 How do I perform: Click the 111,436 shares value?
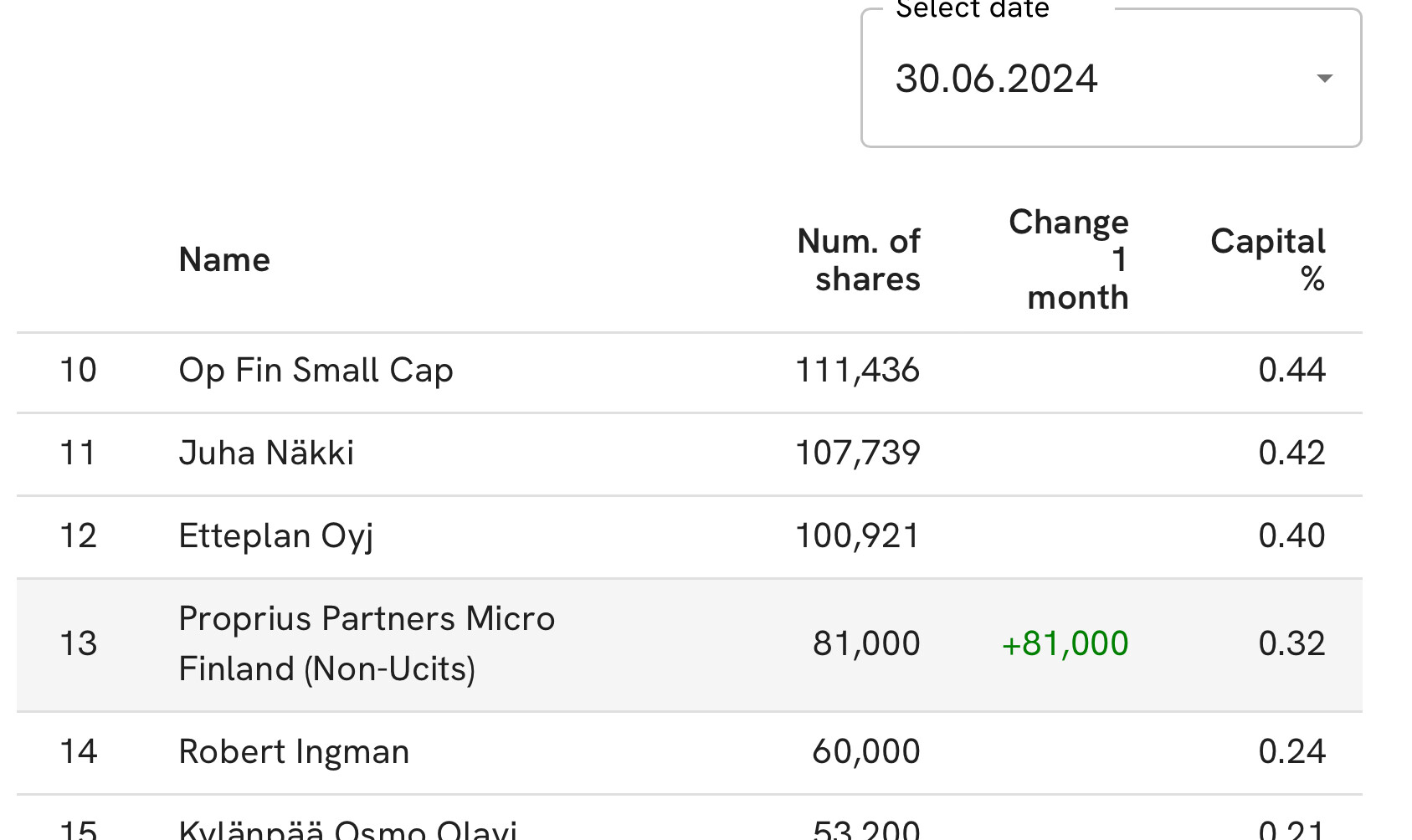[x=857, y=371]
